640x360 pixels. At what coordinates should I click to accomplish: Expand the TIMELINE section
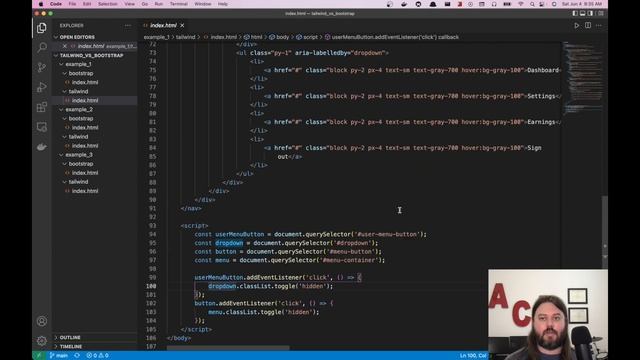point(95,347)
